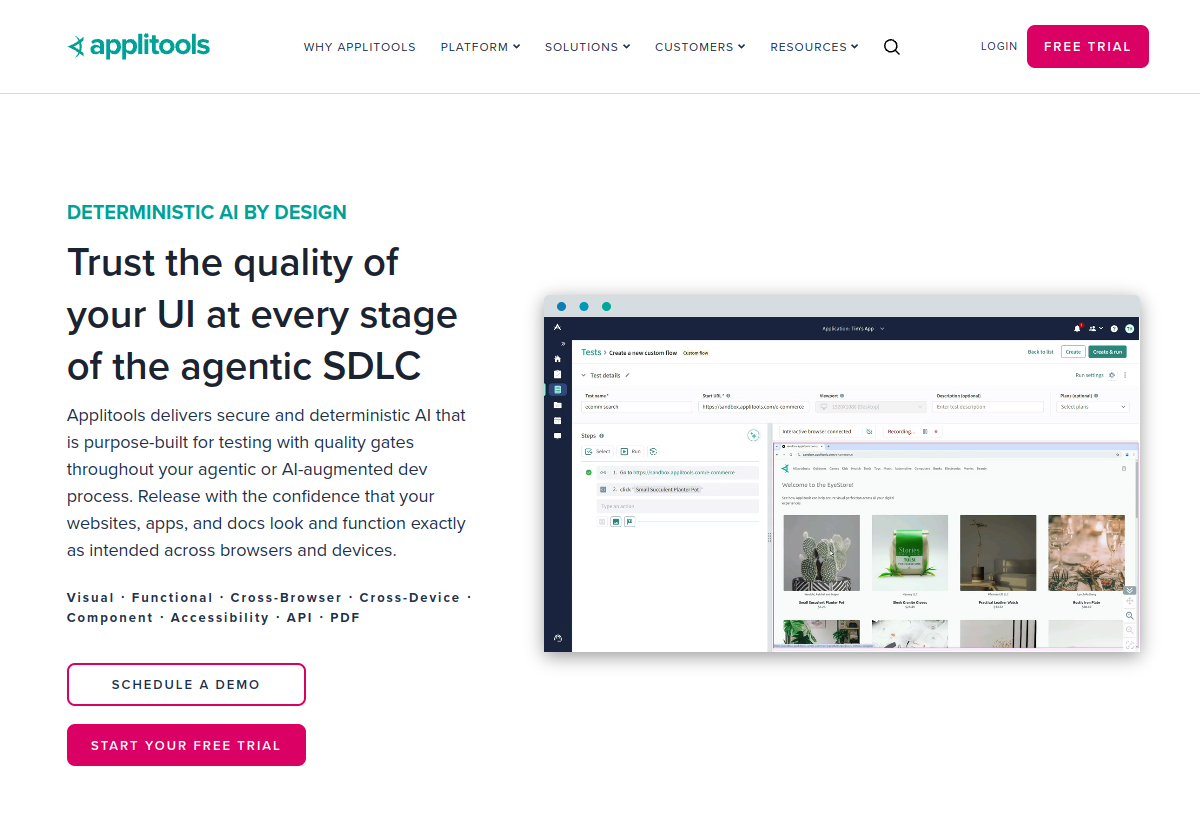Click the image checkpoint icon below steps
The height and width of the screenshot is (820, 1200).
[x=616, y=522]
